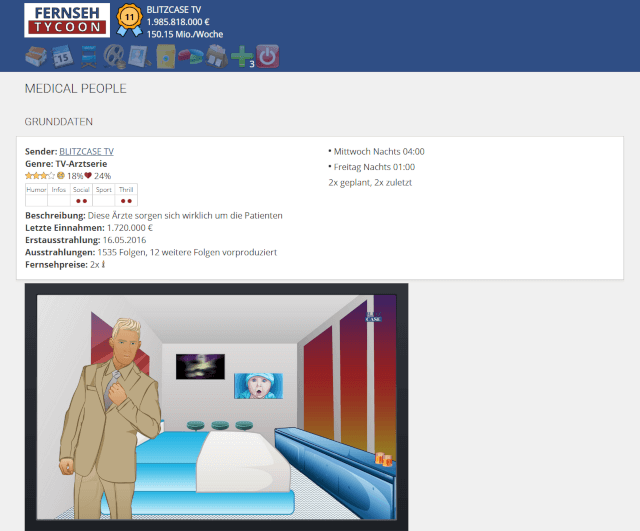Image resolution: width=640 pixels, height=531 pixels.
Task: Click the GRUNDDATEN section heading
Action: click(59, 122)
